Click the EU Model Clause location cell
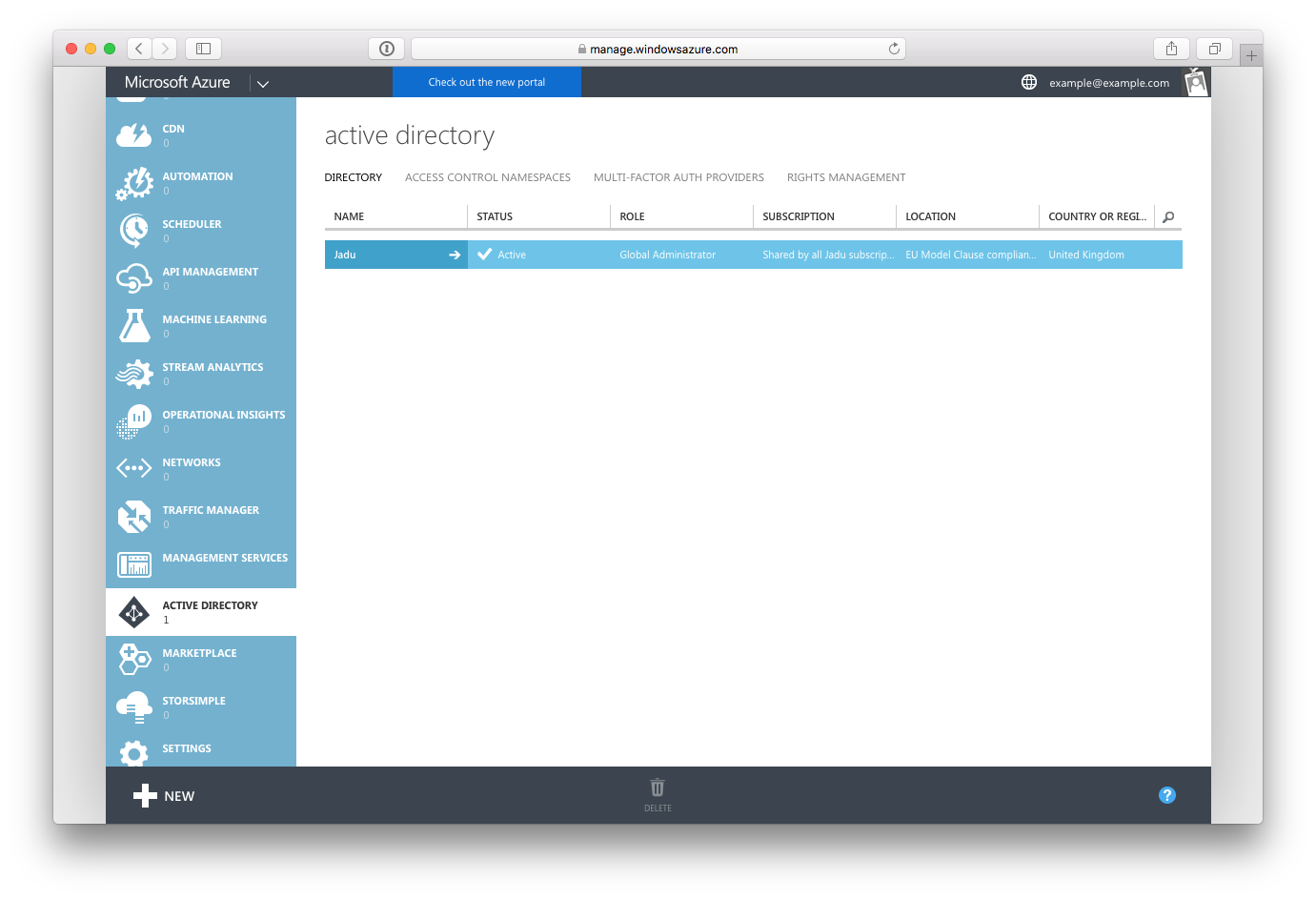Screen dimensions: 1316x900 [967, 255]
